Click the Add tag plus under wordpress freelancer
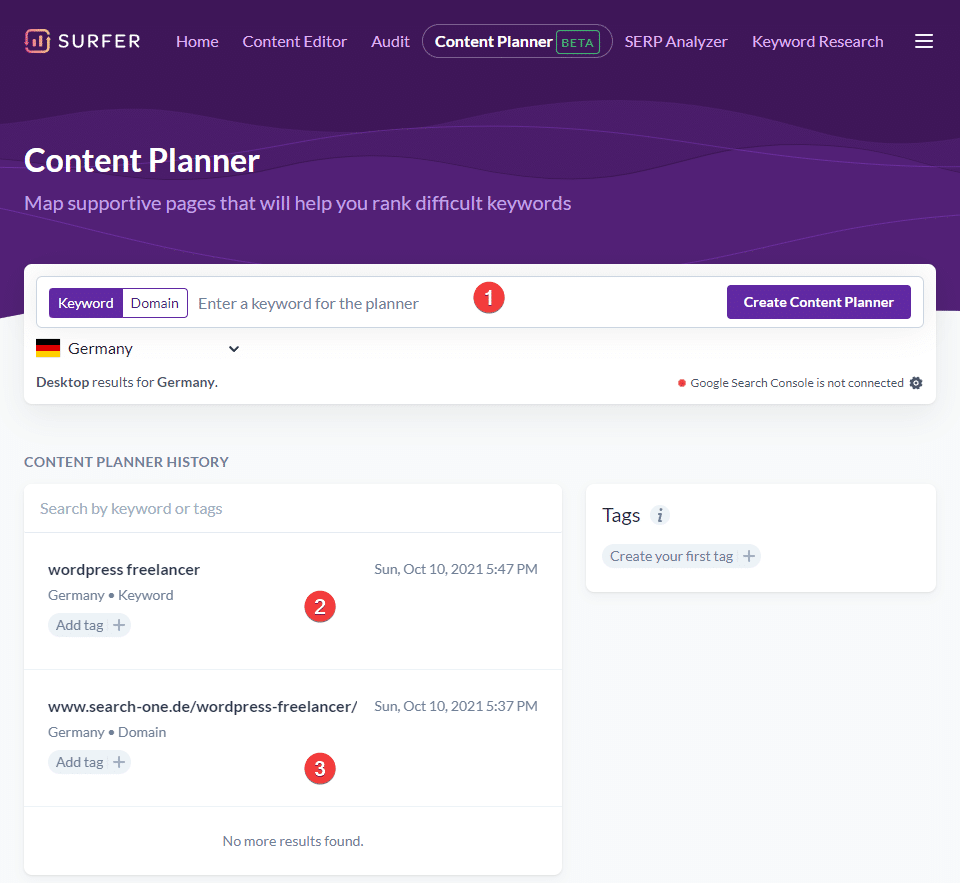This screenshot has width=960, height=883. (119, 625)
